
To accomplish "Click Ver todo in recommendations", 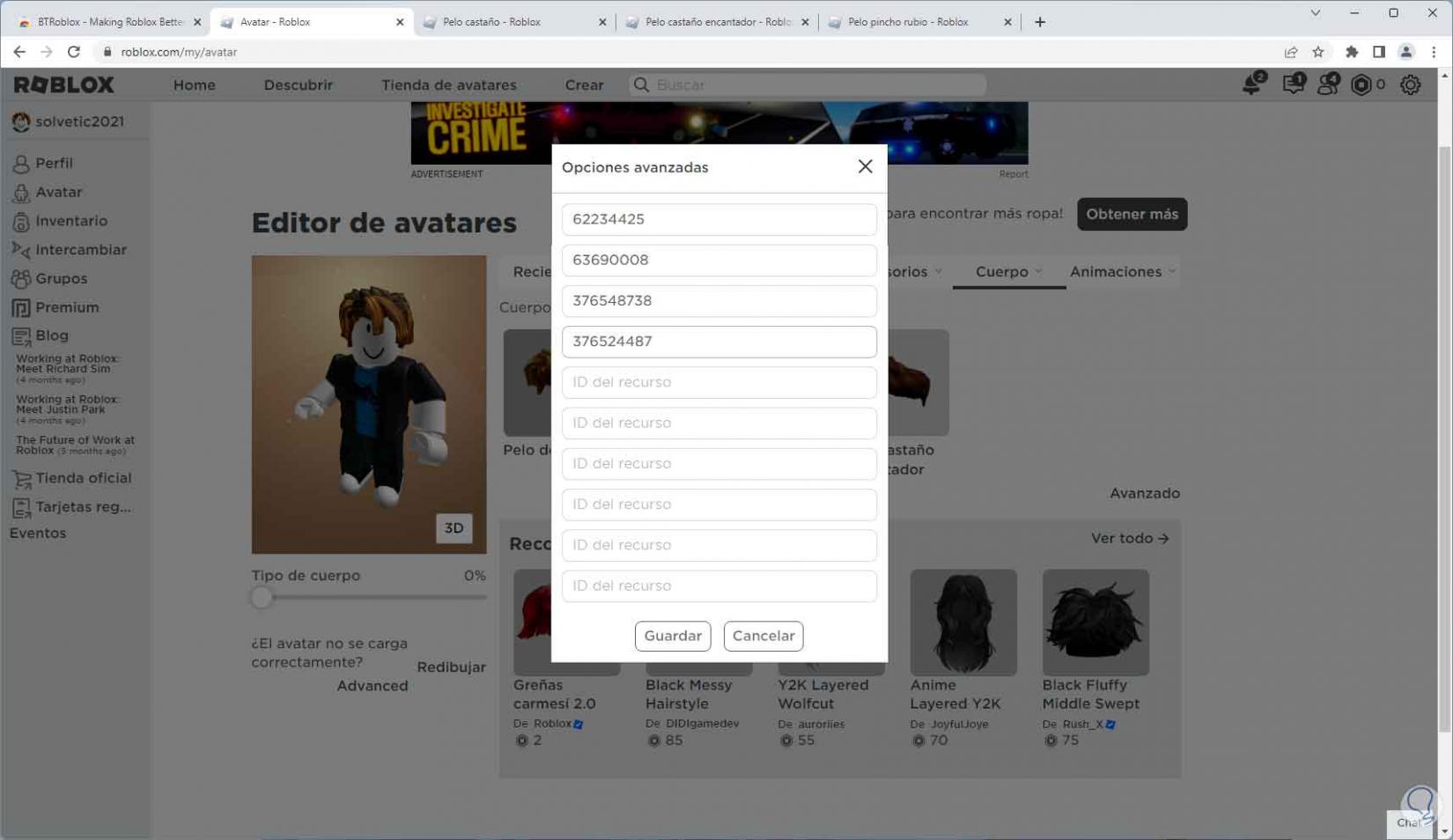I will coord(1130,538).
